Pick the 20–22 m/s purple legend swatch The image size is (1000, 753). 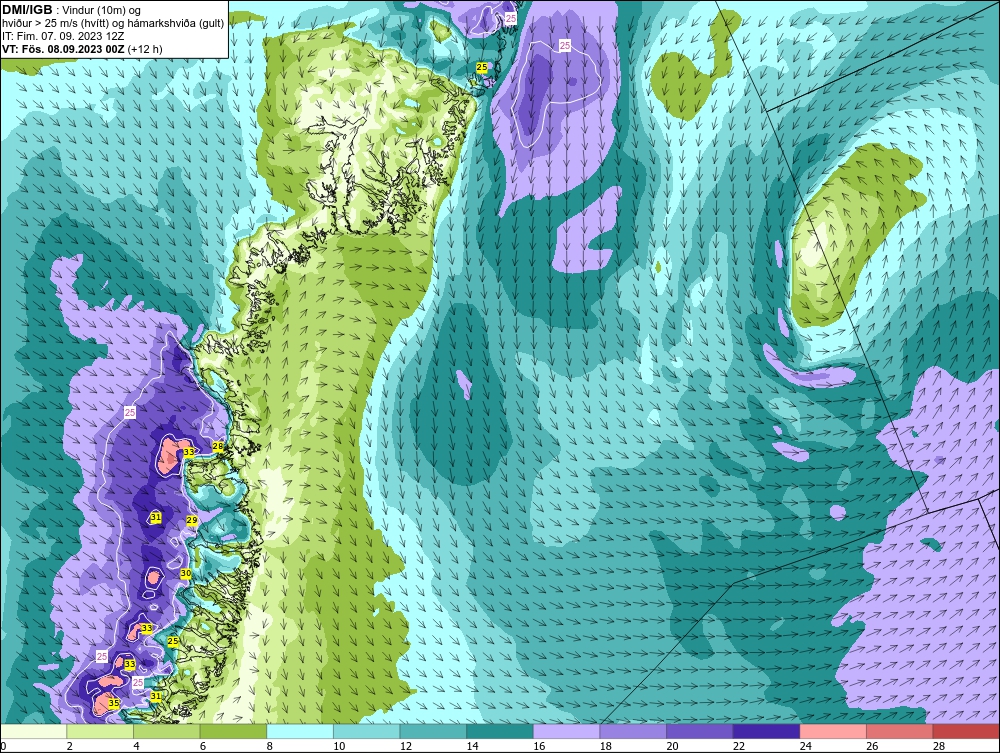point(700,731)
